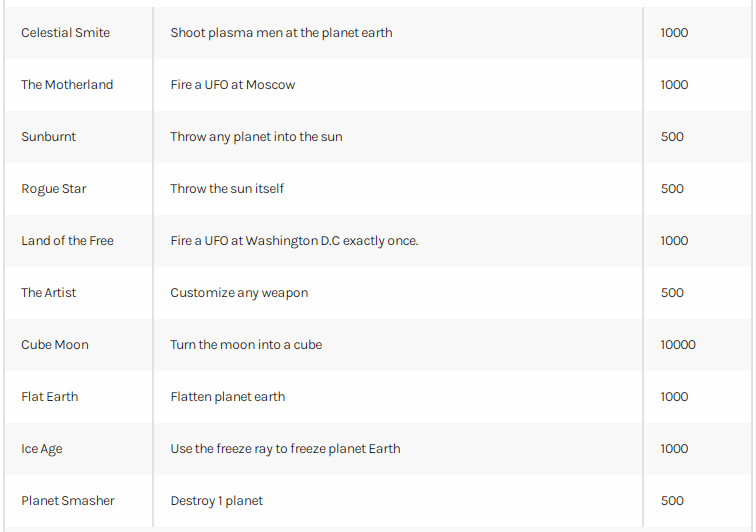Viewport: 756px width, 532px height.
Task: Click the Planet Smasher achievement name
Action: click(68, 501)
